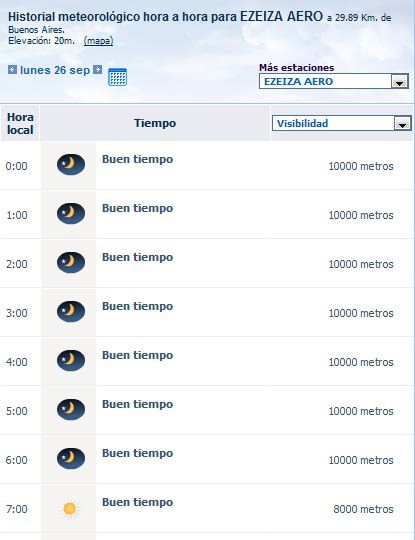Click Buen tiempo text at 2:00
415x540 pixels.
(137, 257)
